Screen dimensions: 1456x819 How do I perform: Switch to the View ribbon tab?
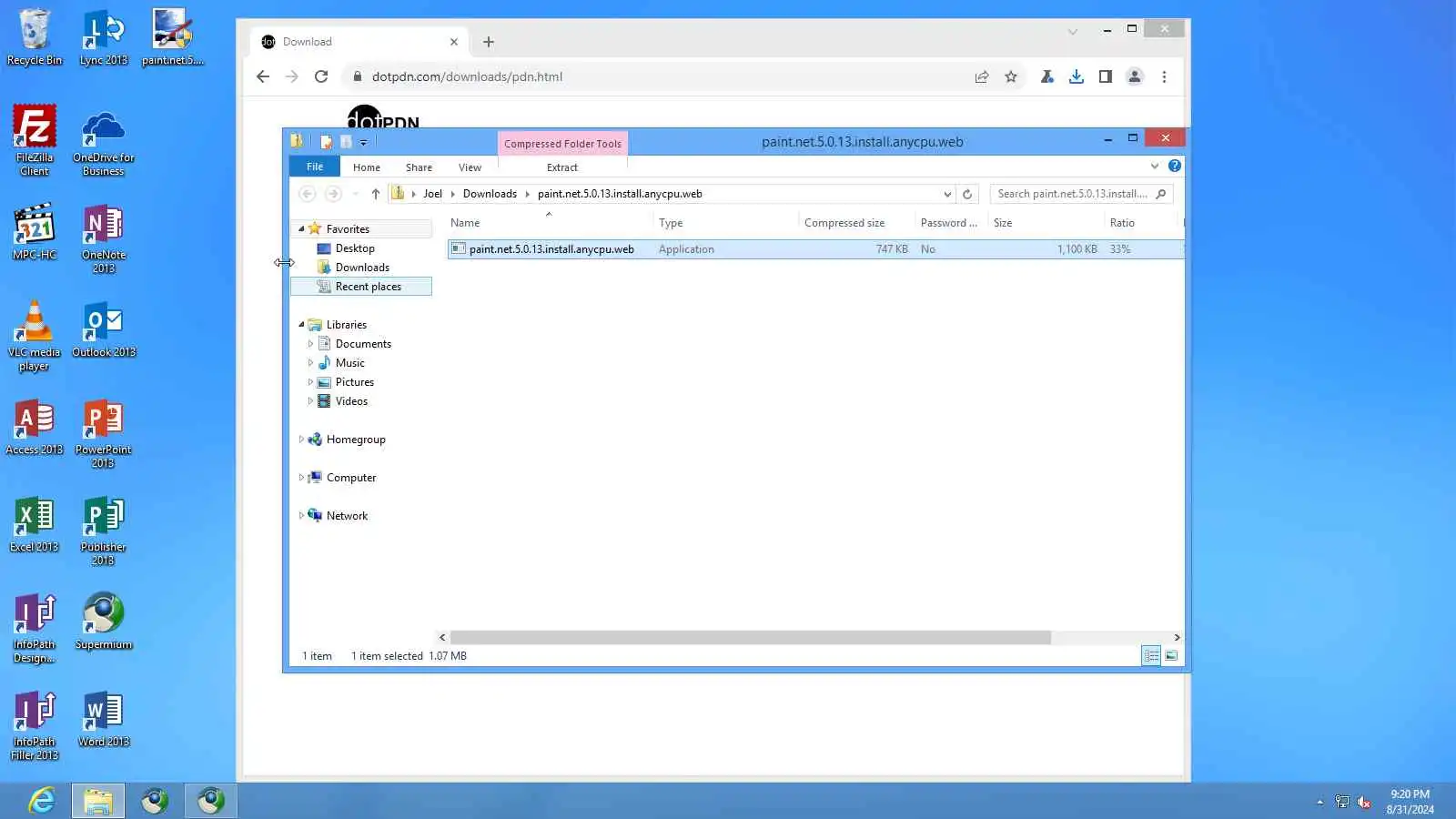(470, 167)
